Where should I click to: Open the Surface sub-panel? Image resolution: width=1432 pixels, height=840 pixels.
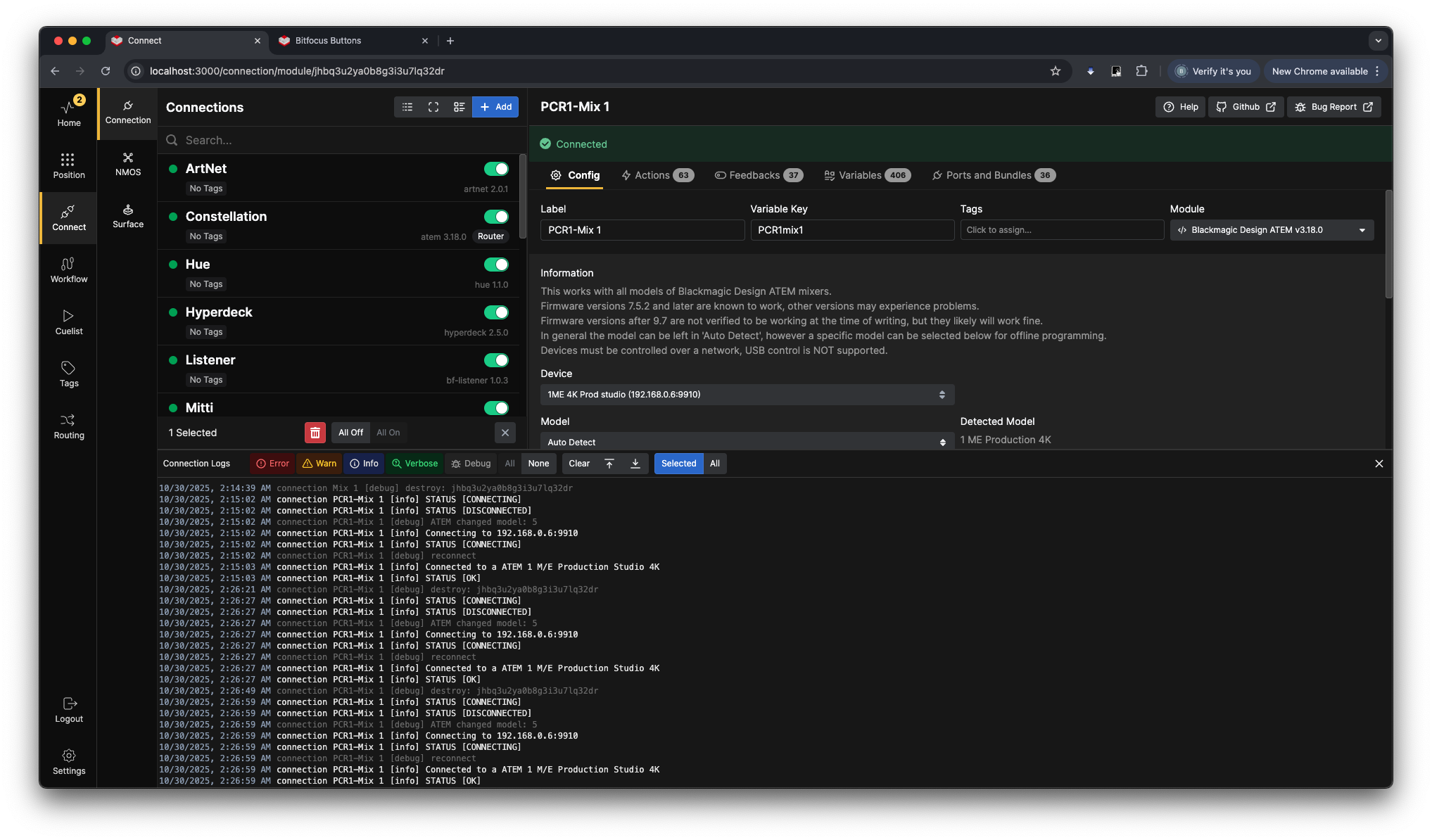[128, 215]
